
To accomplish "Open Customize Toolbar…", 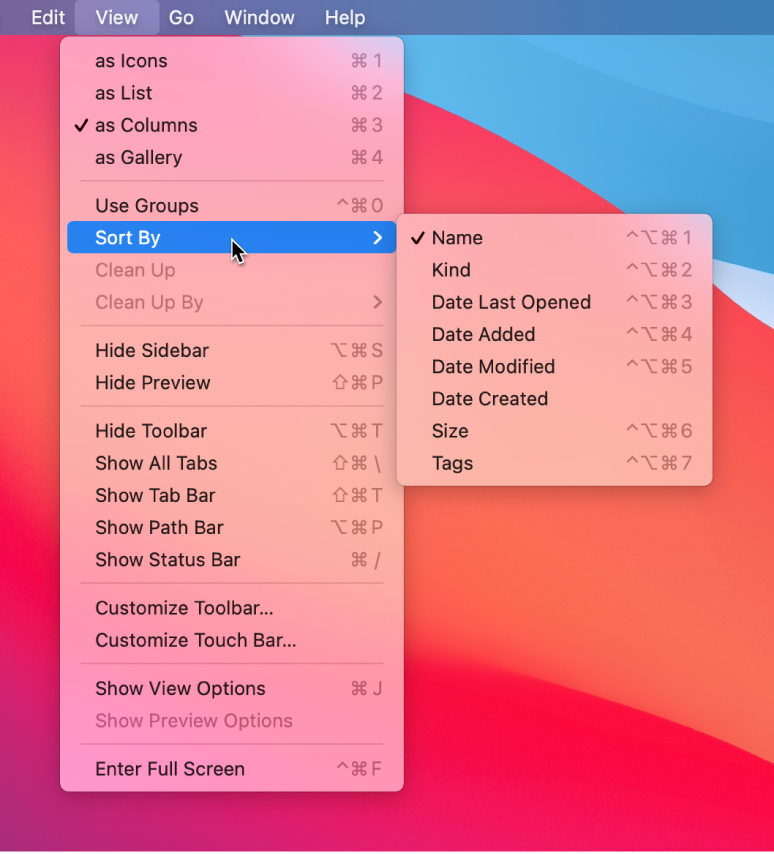I will click(231, 608).
